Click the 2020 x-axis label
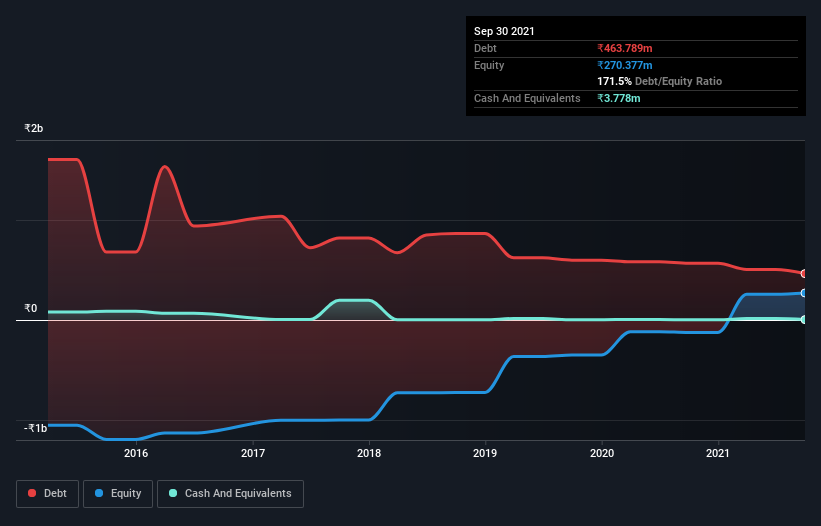 pyautogui.click(x=602, y=453)
